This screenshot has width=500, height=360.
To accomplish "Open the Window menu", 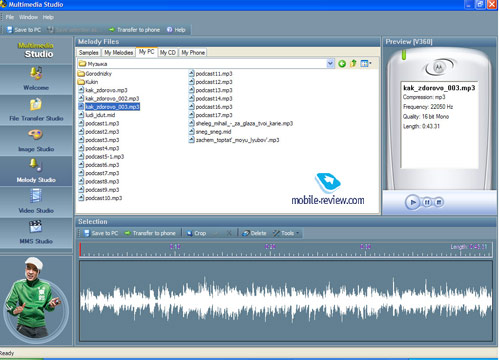I will click(x=28, y=17).
